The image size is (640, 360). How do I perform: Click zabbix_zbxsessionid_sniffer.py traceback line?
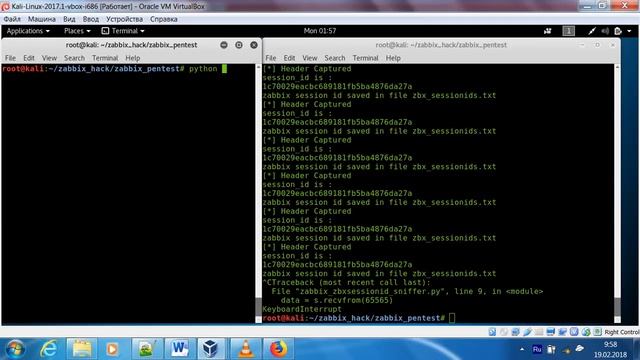(x=407, y=291)
